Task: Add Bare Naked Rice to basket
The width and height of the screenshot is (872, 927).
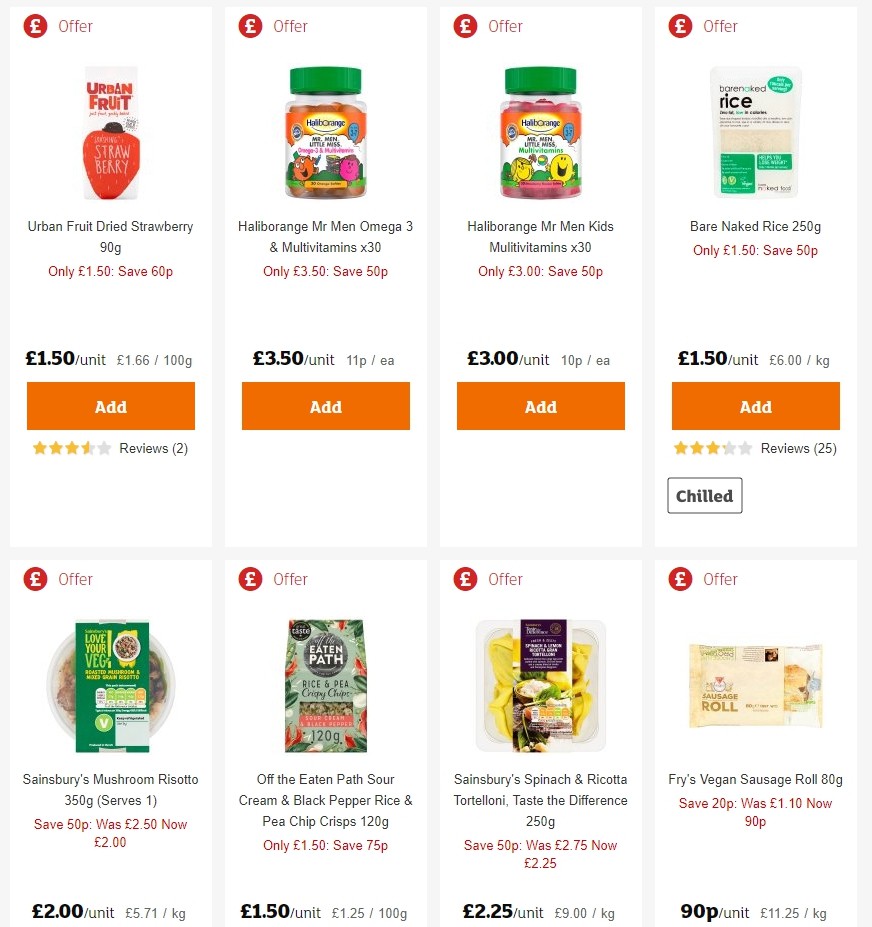Action: coord(755,406)
